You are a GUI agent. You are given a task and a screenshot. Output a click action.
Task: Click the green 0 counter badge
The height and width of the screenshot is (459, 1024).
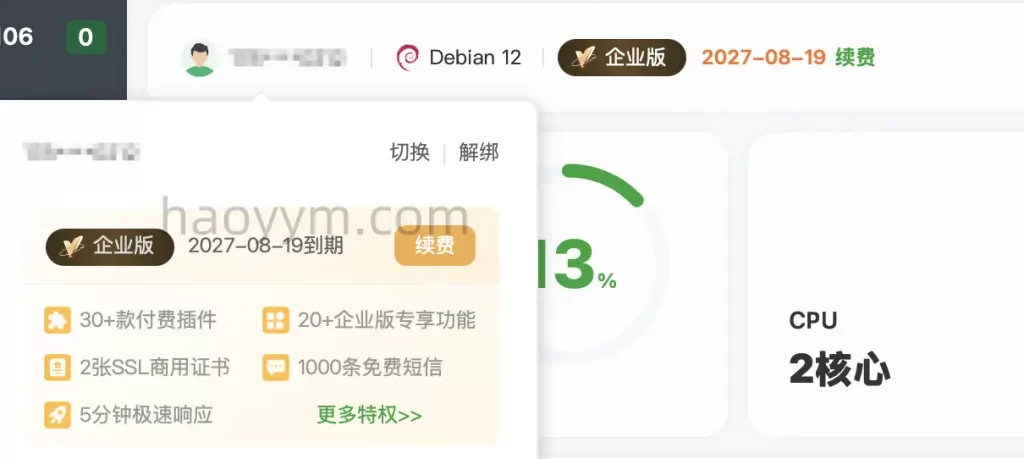tap(86, 37)
